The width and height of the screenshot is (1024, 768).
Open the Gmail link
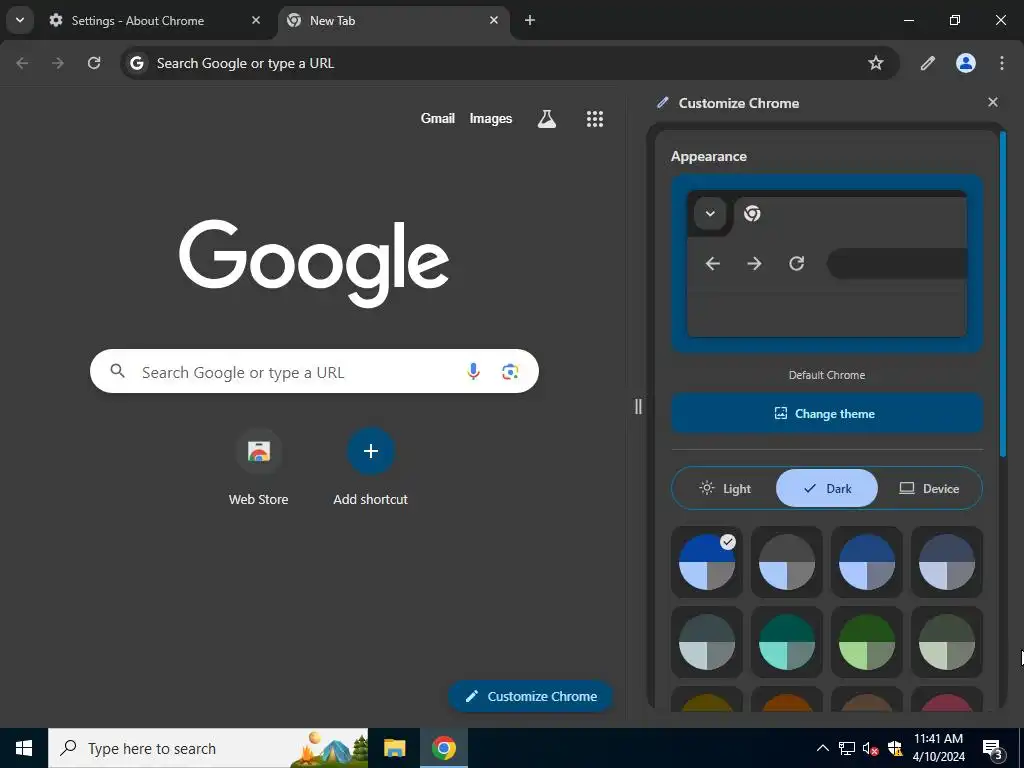[438, 118]
